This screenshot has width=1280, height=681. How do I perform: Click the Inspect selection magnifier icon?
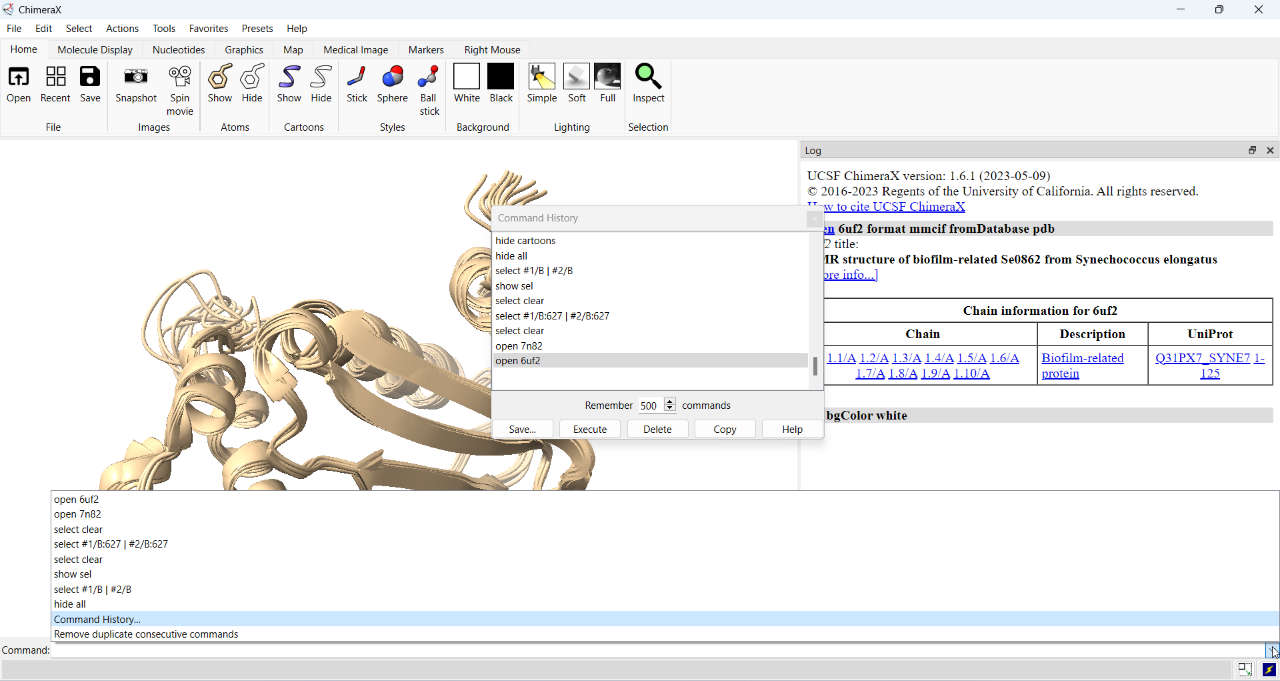648,77
